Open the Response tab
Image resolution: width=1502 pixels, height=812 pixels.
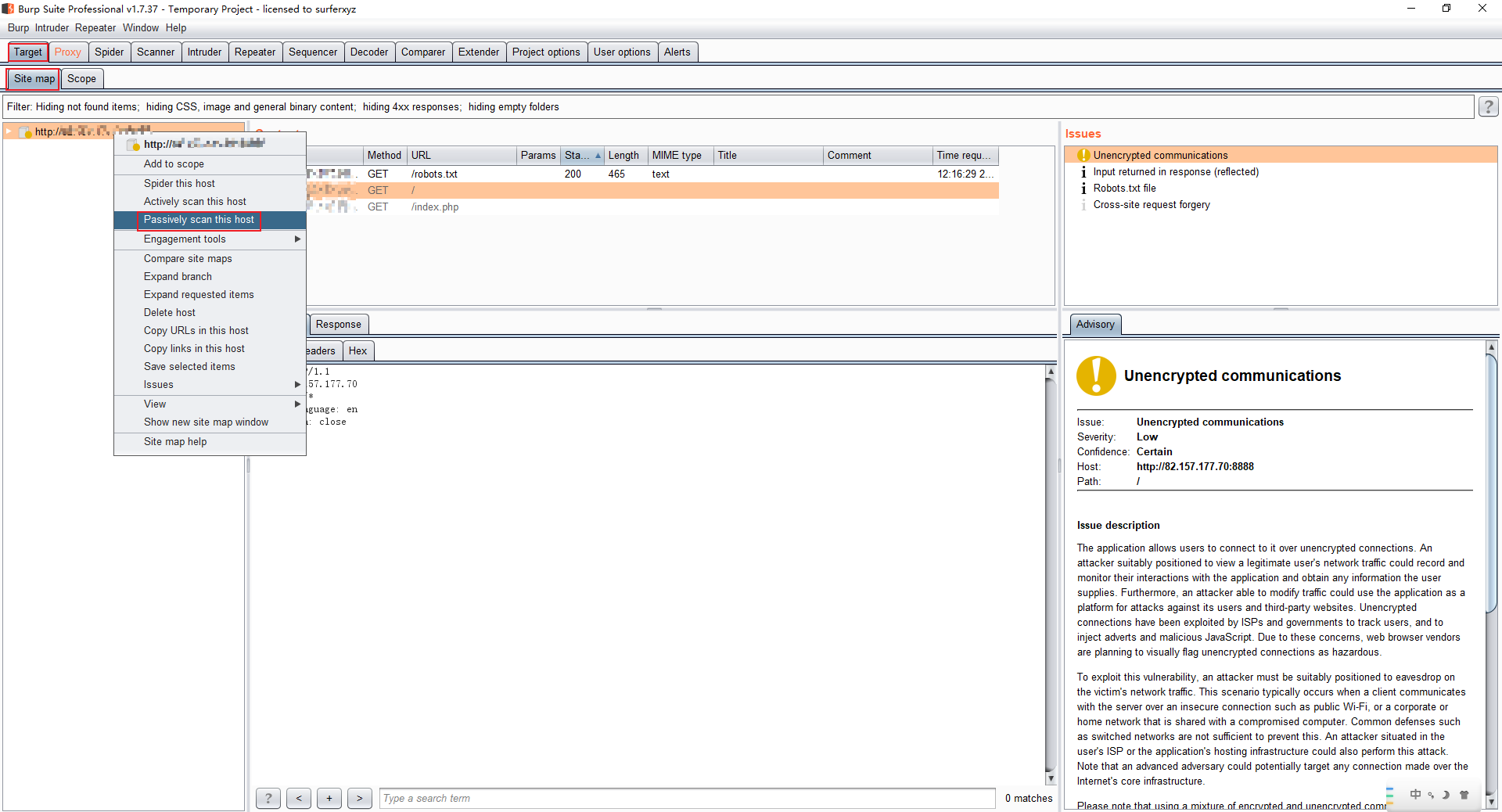point(338,324)
